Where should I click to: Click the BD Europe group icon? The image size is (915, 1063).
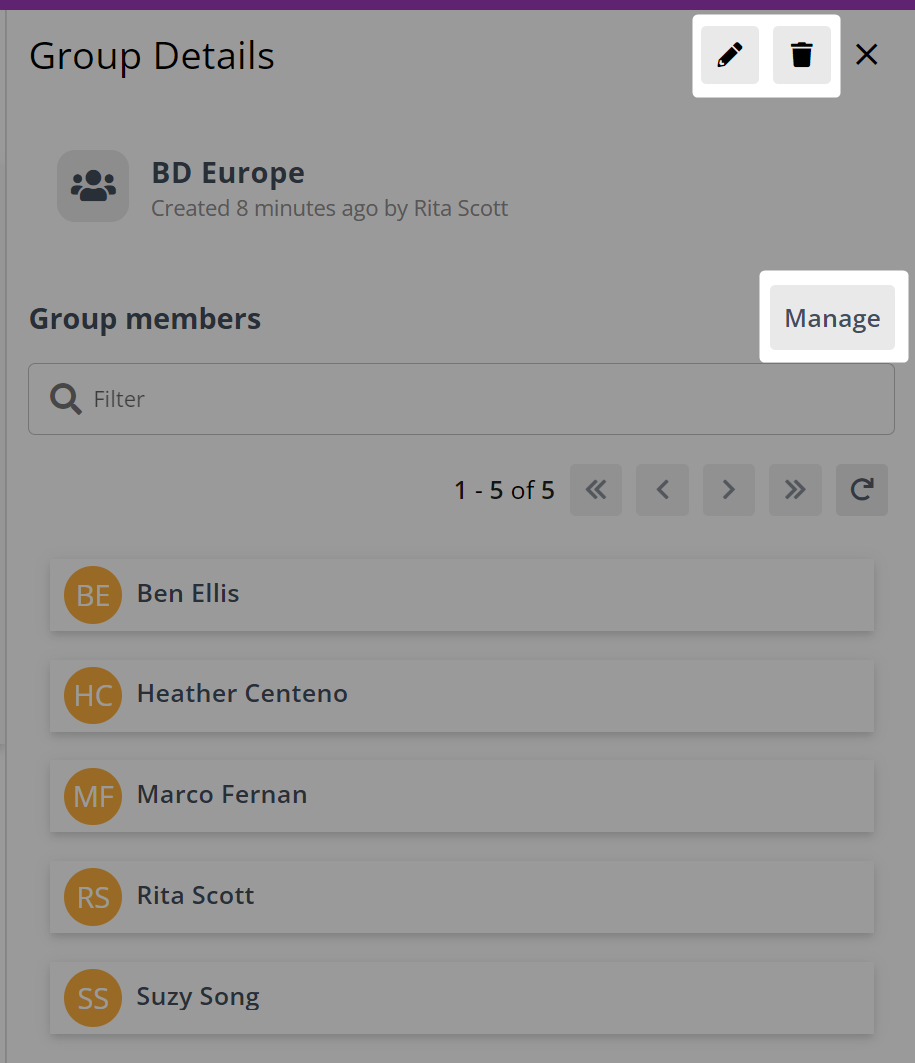pyautogui.click(x=93, y=186)
